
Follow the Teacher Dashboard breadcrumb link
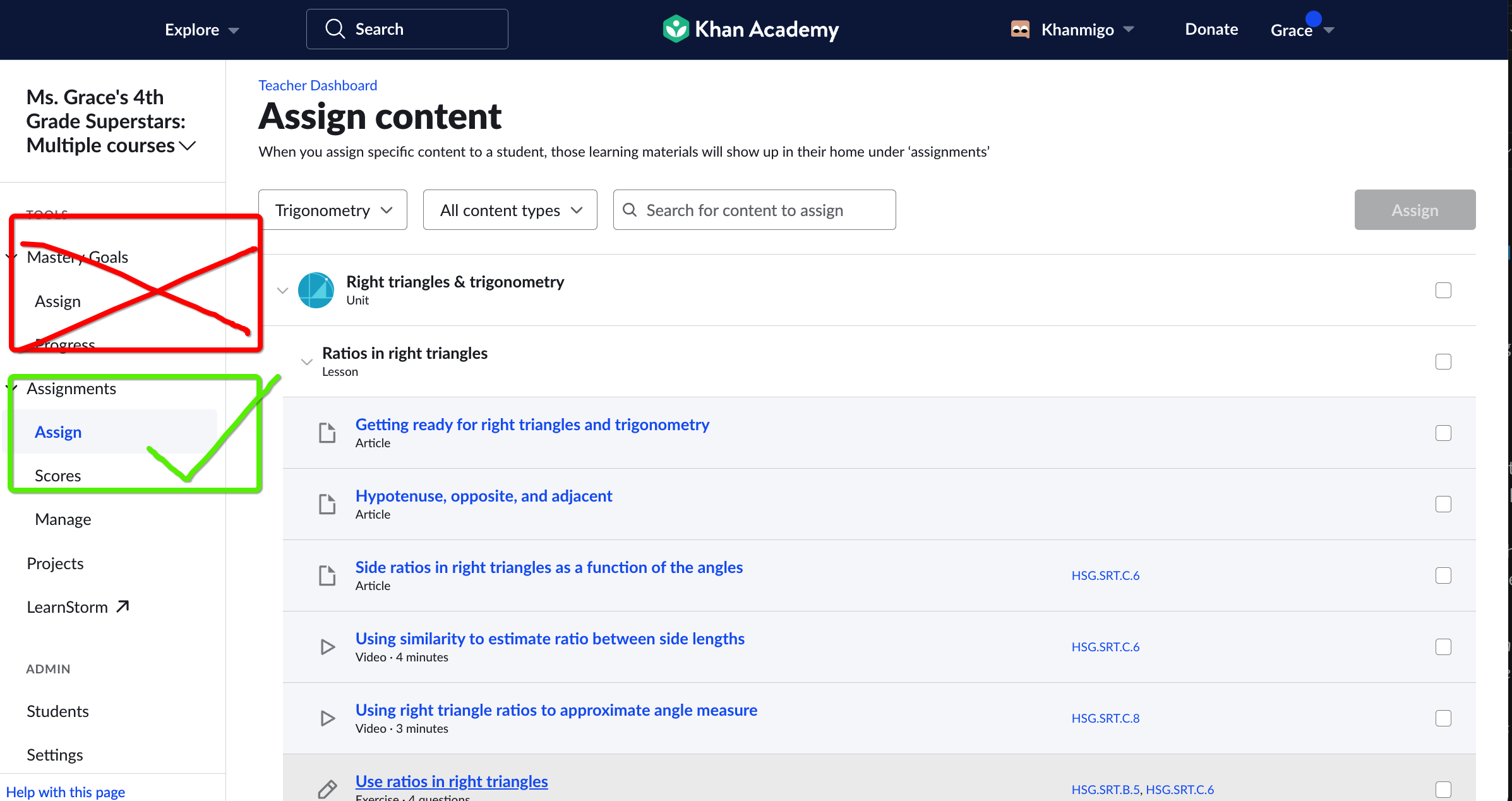pyautogui.click(x=318, y=85)
